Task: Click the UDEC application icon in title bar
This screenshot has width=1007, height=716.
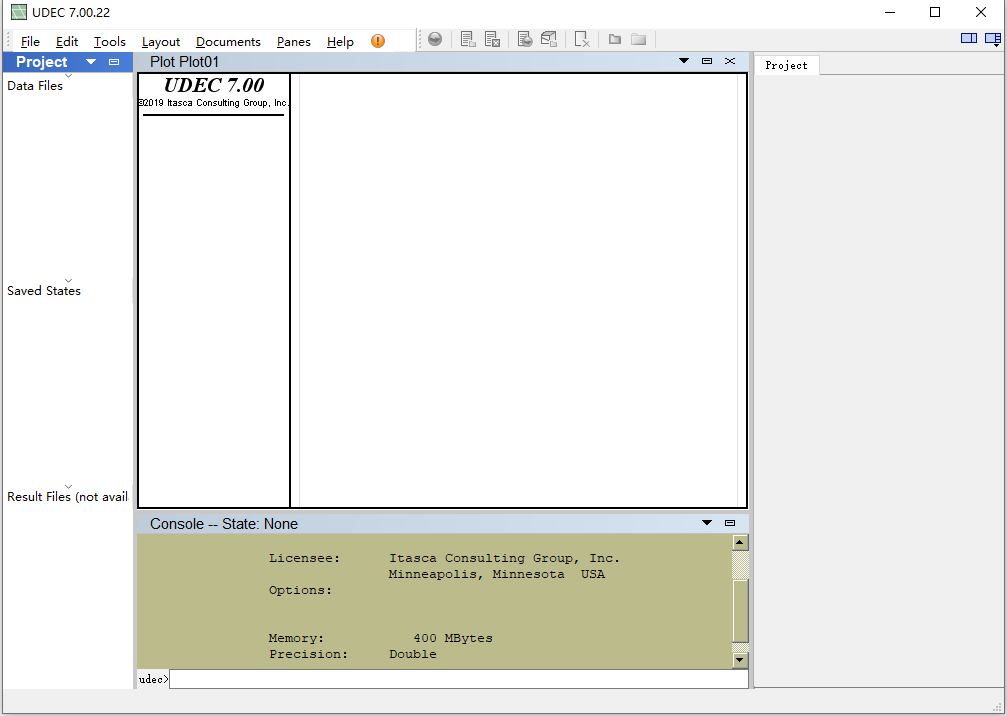Action: point(19,12)
